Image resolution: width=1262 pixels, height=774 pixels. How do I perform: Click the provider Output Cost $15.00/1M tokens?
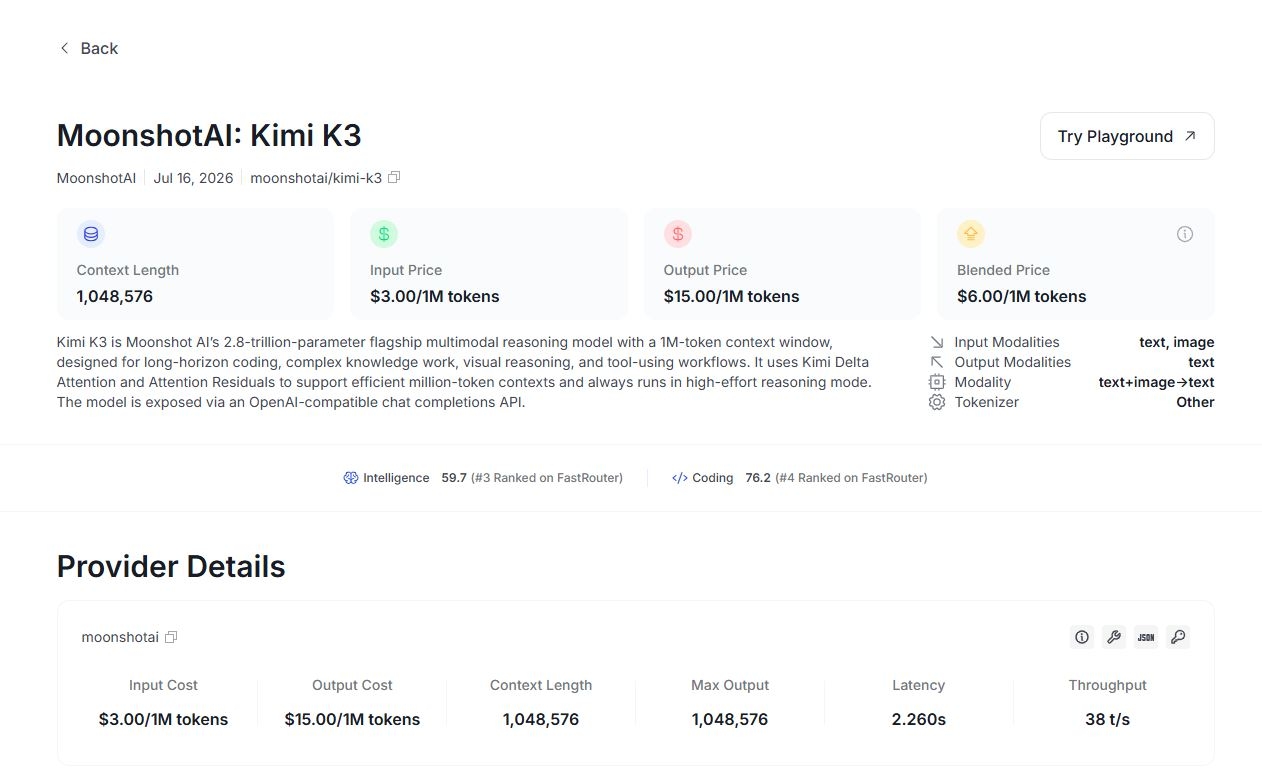click(x=352, y=719)
